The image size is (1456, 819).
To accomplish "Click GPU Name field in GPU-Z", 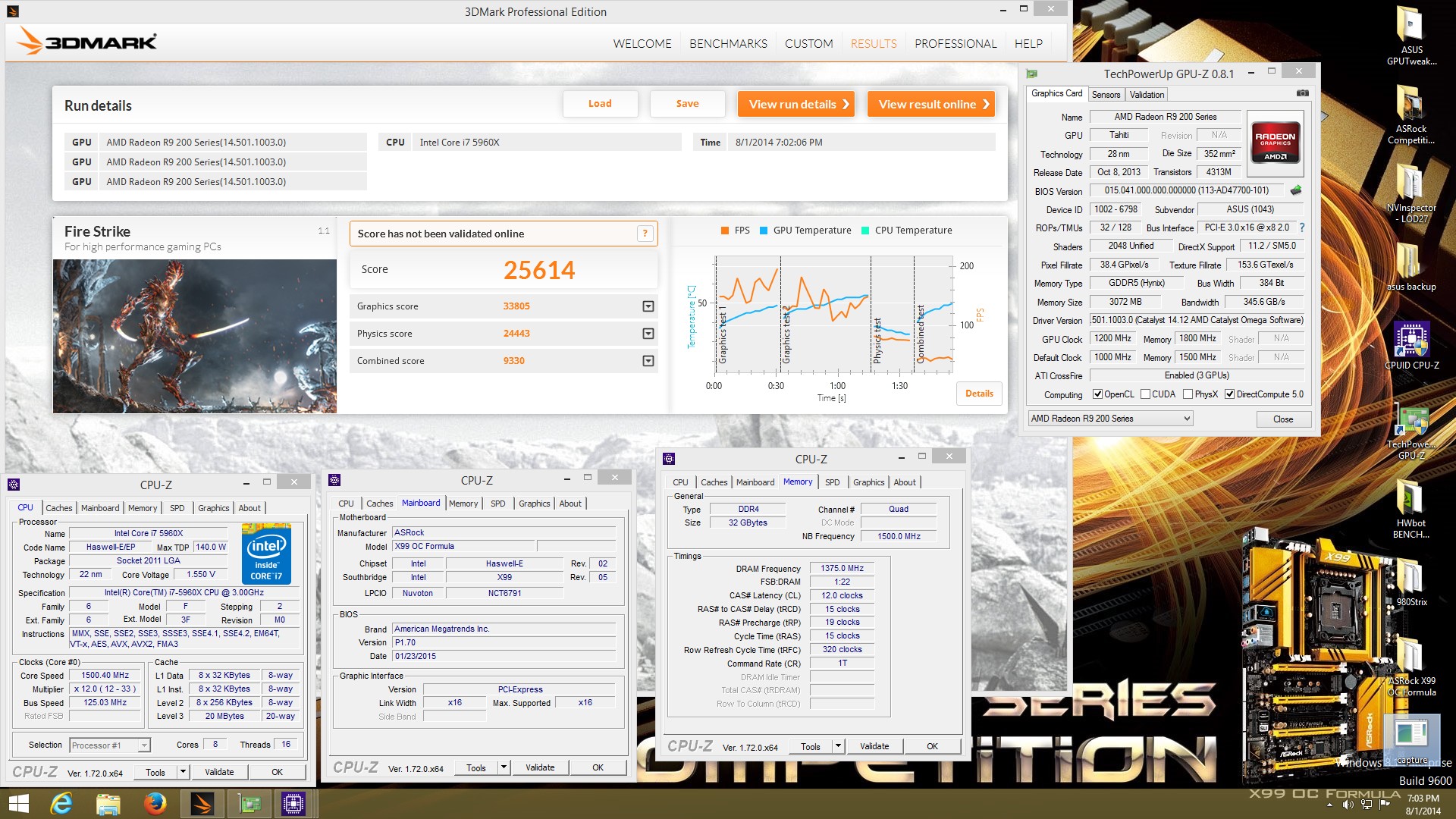I will point(1166,117).
